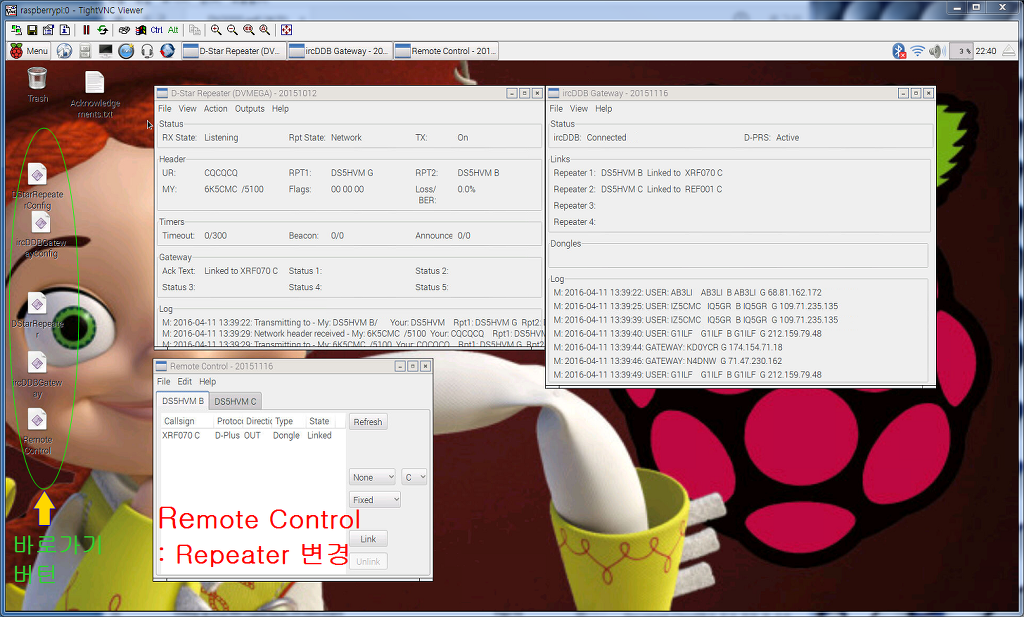Click the Bluetooth tray icon
This screenshot has width=1024, height=617.
(x=899, y=51)
